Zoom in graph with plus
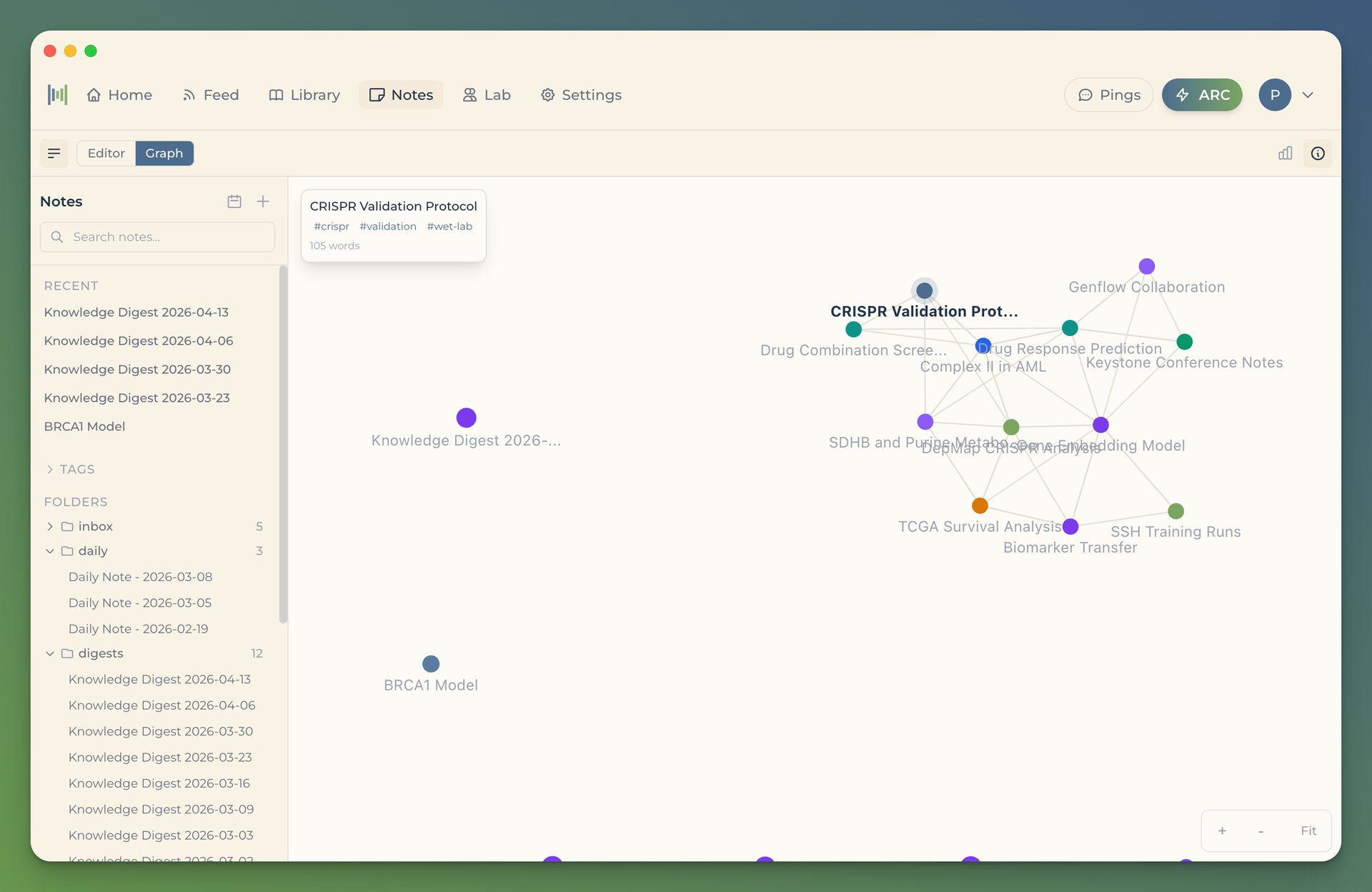Viewport: 1372px width, 892px height. pyautogui.click(x=1222, y=831)
